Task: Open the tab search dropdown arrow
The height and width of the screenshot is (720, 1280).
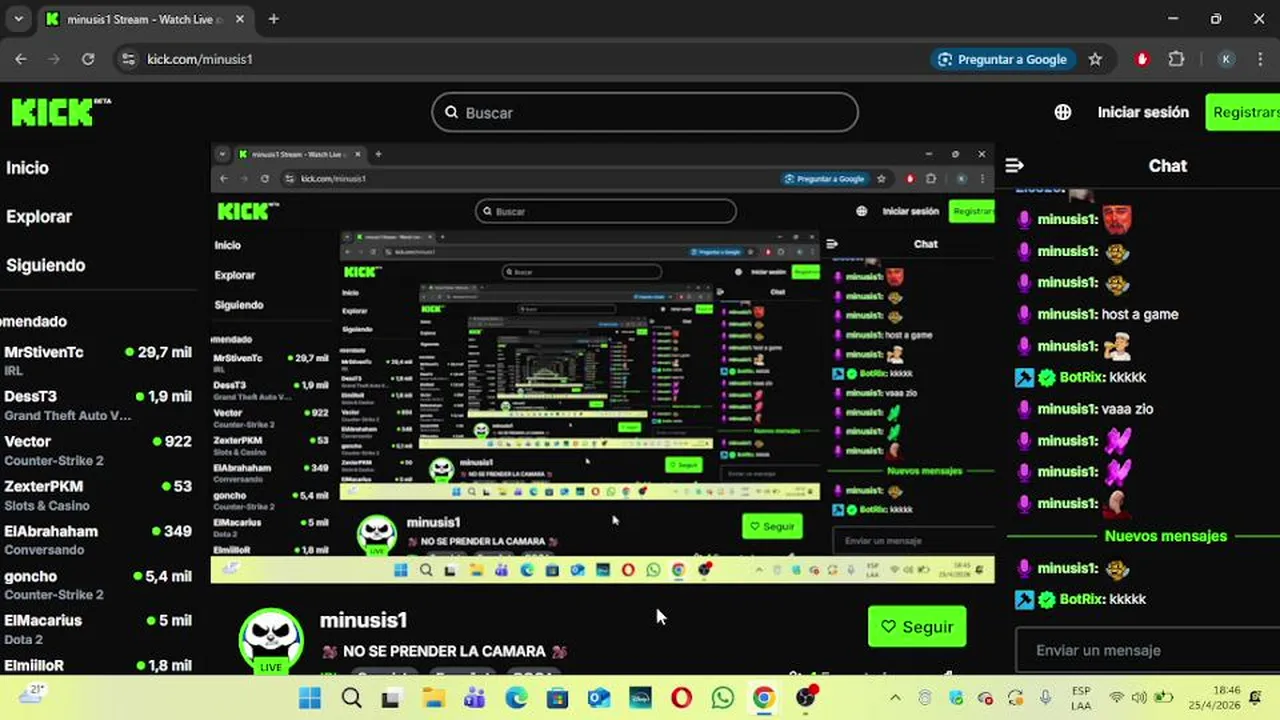Action: [18, 19]
